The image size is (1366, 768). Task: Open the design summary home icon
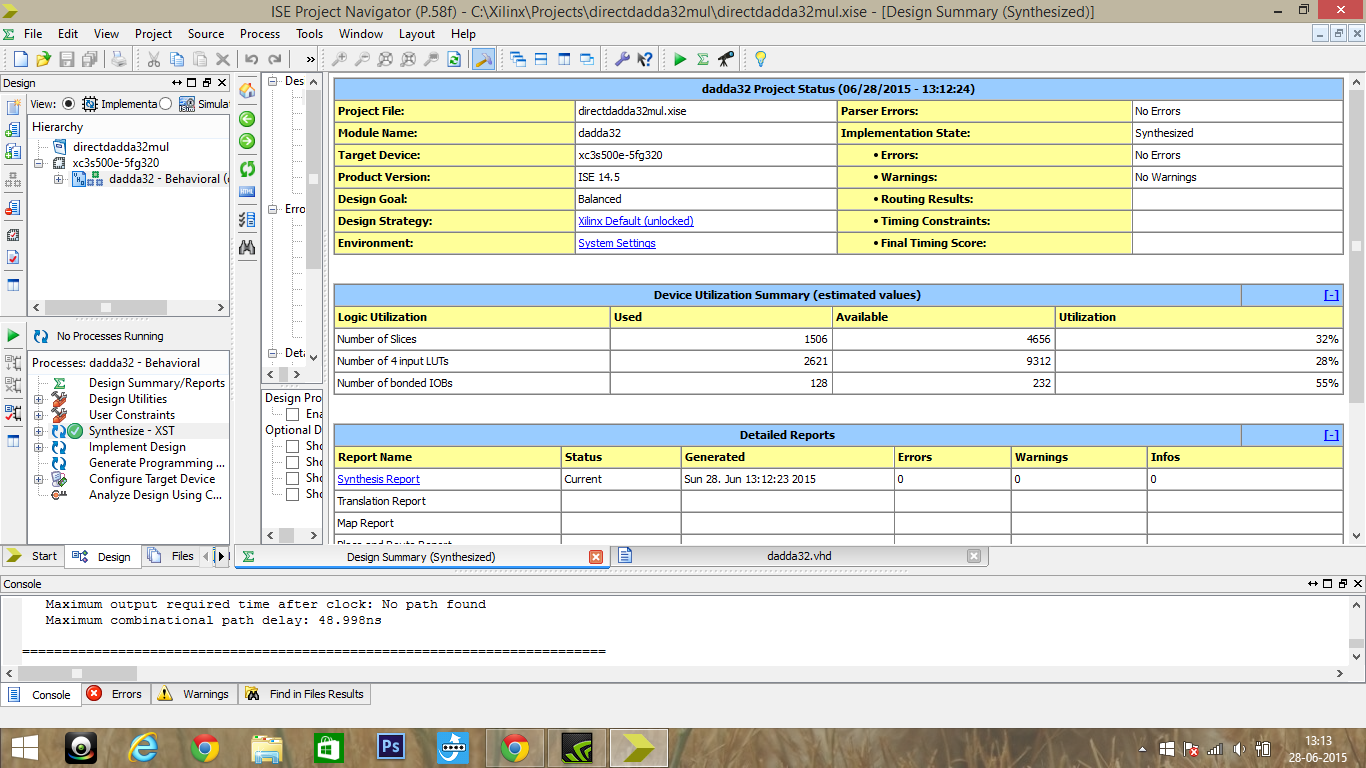tap(247, 91)
